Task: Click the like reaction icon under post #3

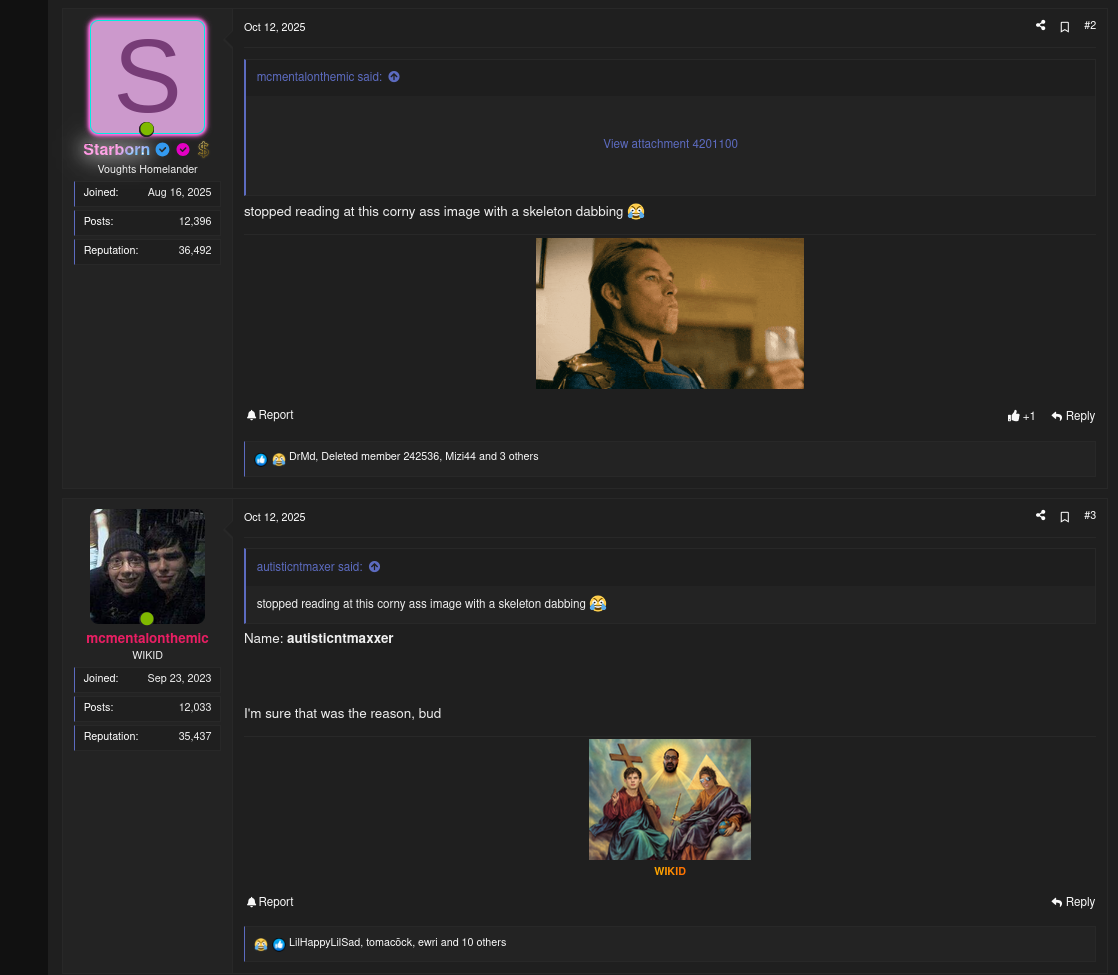Action: pyautogui.click(x=279, y=944)
